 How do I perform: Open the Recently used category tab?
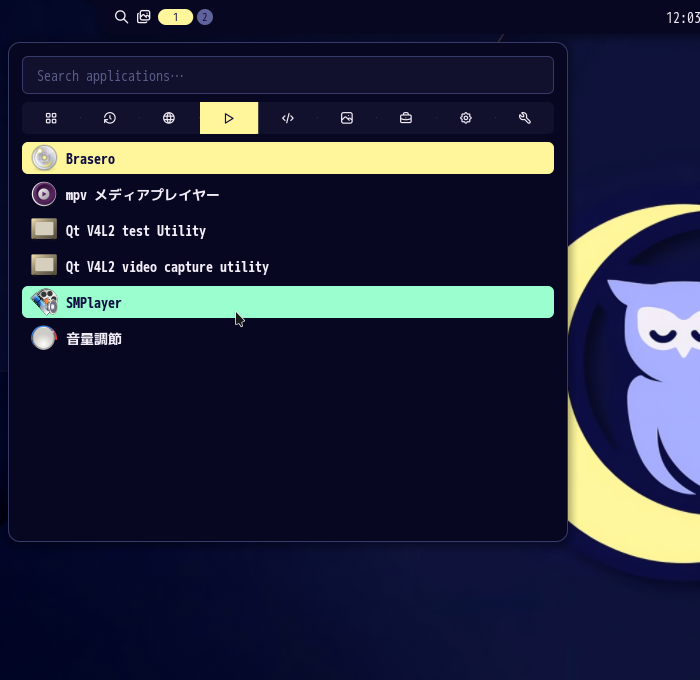click(110, 118)
